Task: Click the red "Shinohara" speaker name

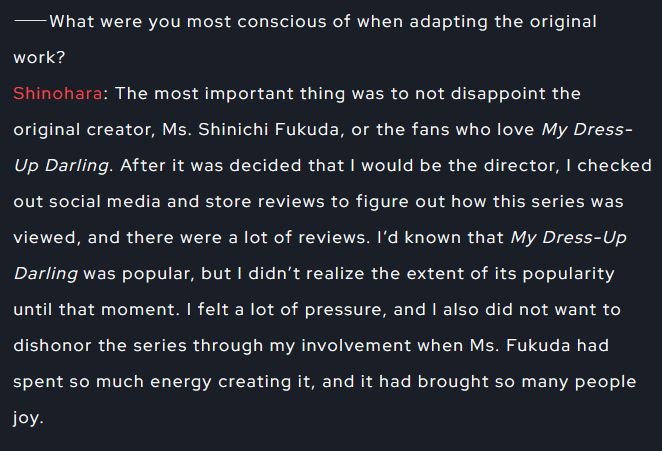Action: click(x=57, y=93)
